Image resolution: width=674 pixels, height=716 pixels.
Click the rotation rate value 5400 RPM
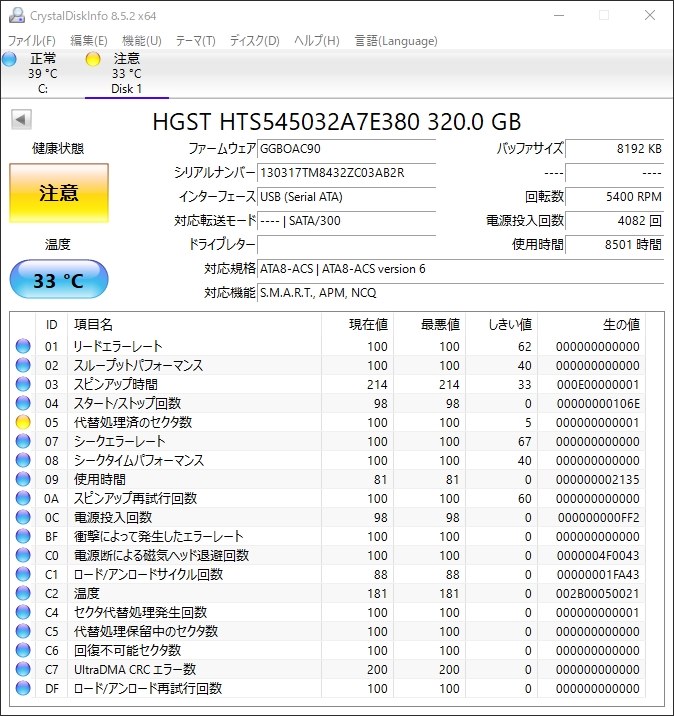click(615, 197)
